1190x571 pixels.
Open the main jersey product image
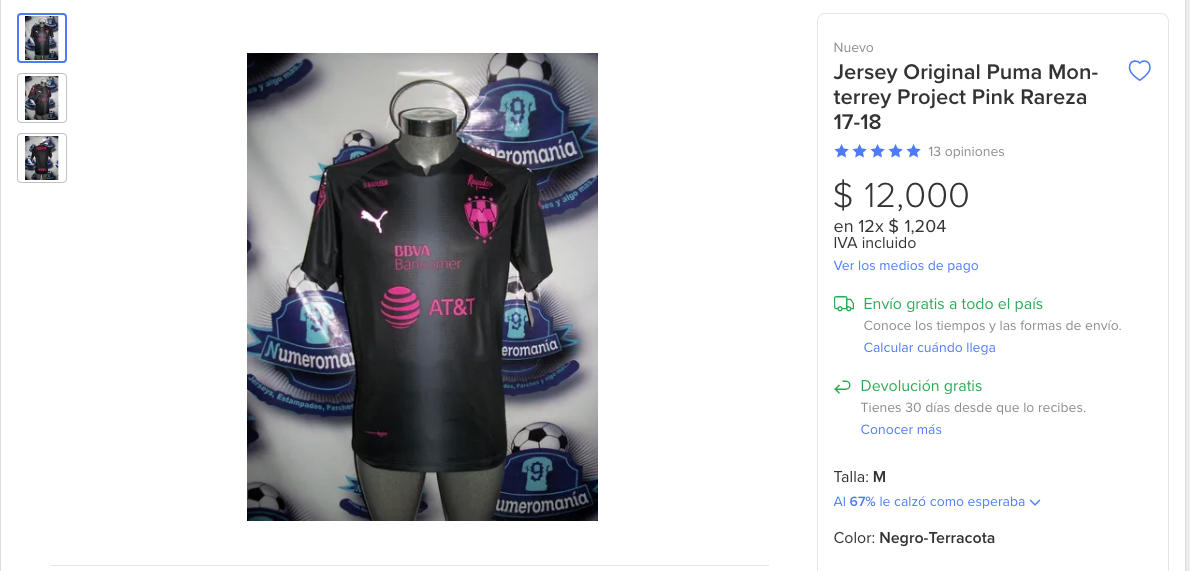[x=422, y=287]
